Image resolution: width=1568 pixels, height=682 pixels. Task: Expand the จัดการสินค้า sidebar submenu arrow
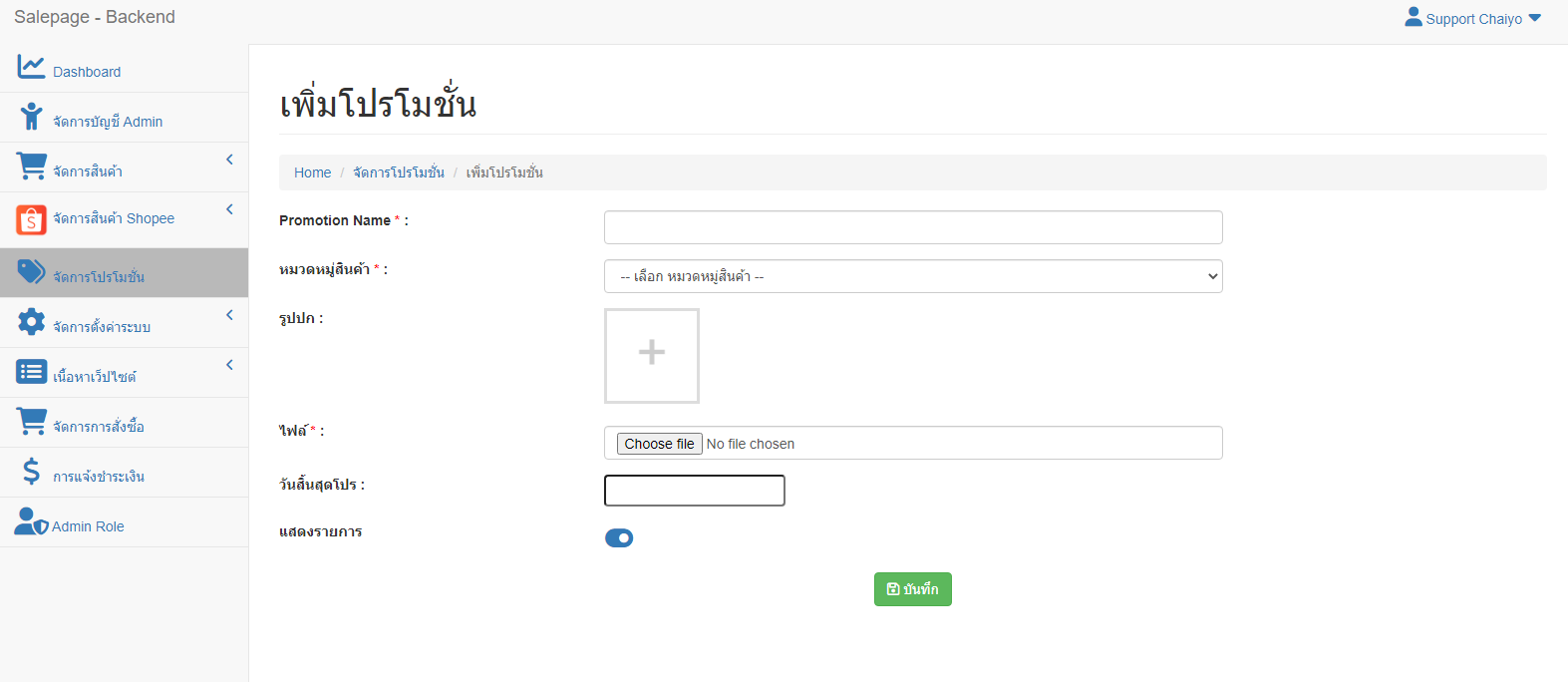pyautogui.click(x=229, y=160)
